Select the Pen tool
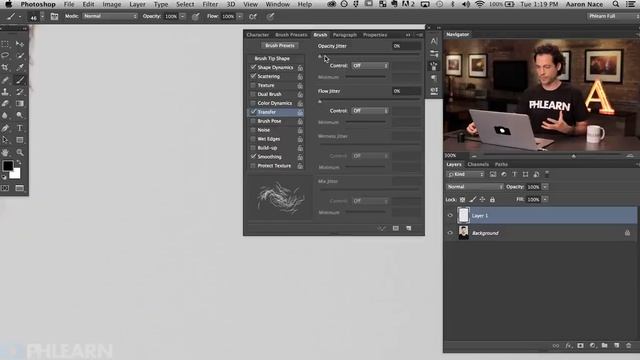 pos(5,128)
